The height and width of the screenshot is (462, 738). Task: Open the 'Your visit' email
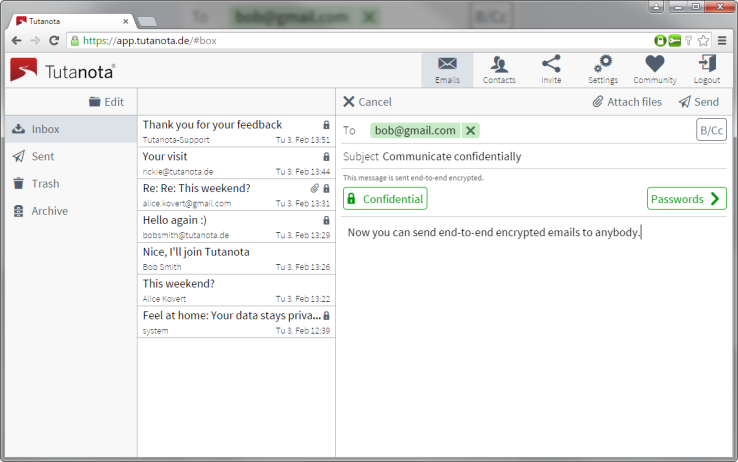pos(236,163)
